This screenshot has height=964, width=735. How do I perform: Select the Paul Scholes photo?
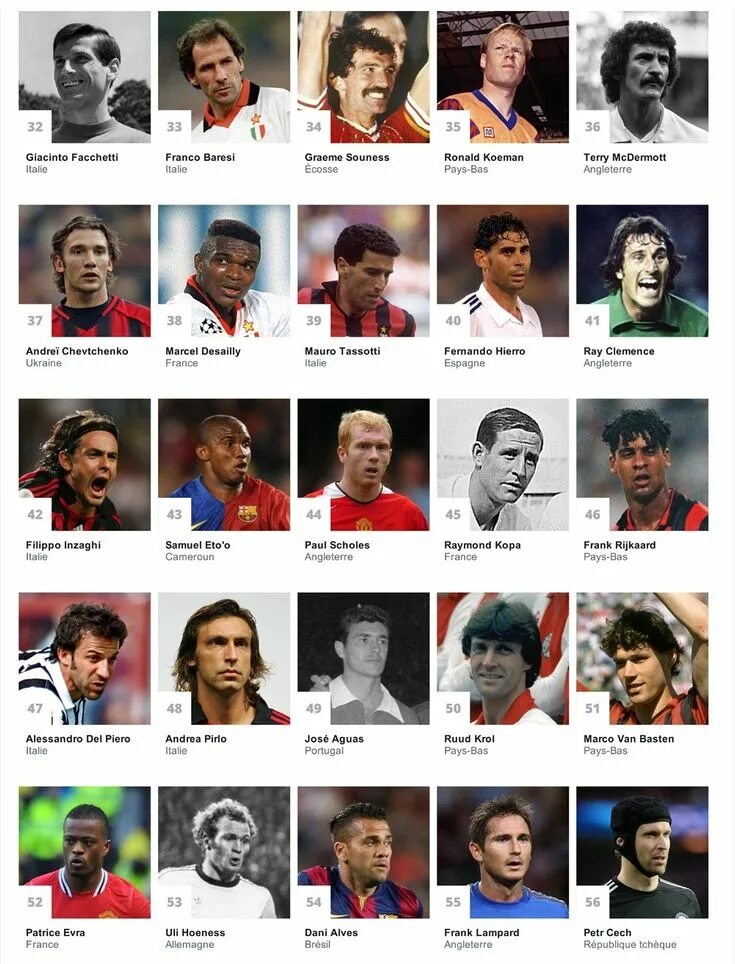[x=364, y=465]
